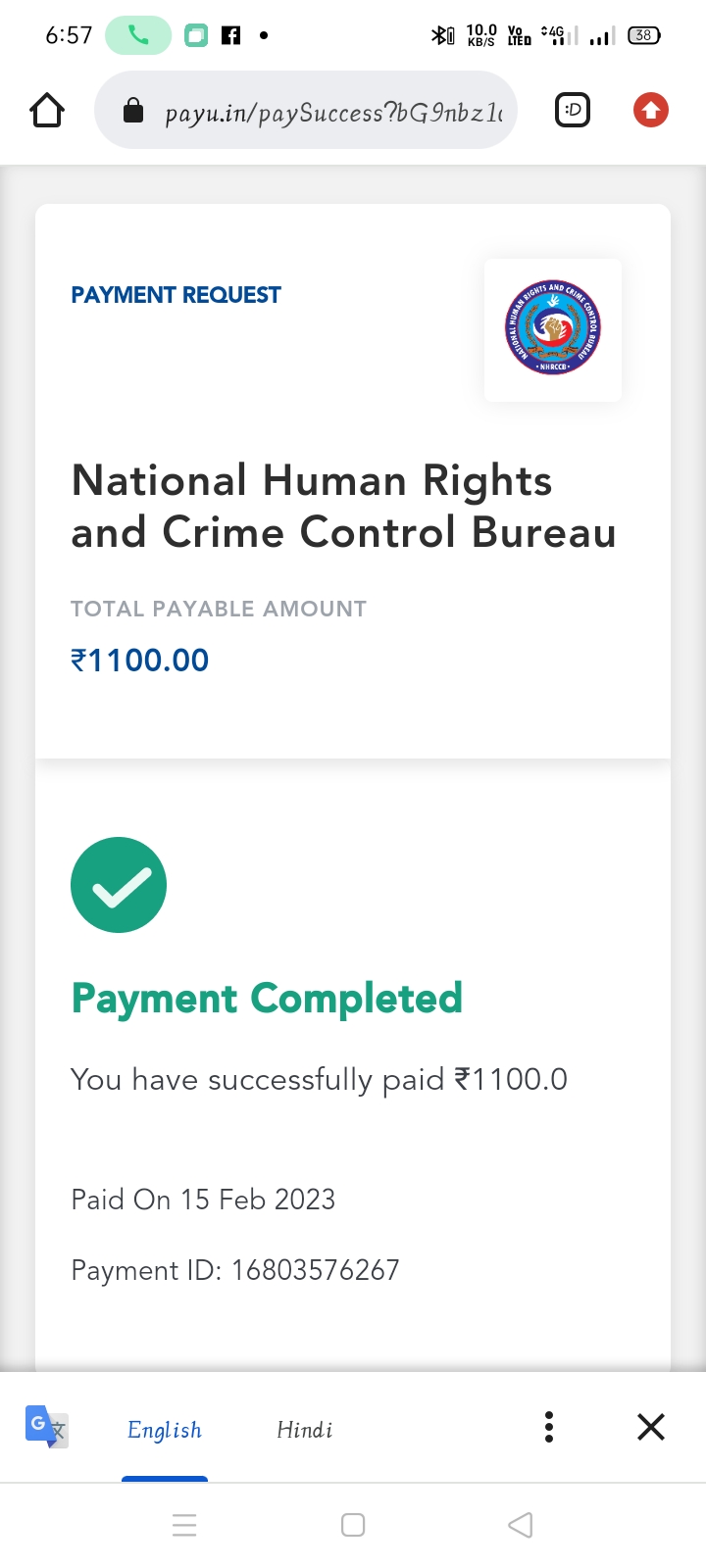Viewport: 706px width, 1568px height.
Task: Close the translation bar
Action: click(x=651, y=1427)
